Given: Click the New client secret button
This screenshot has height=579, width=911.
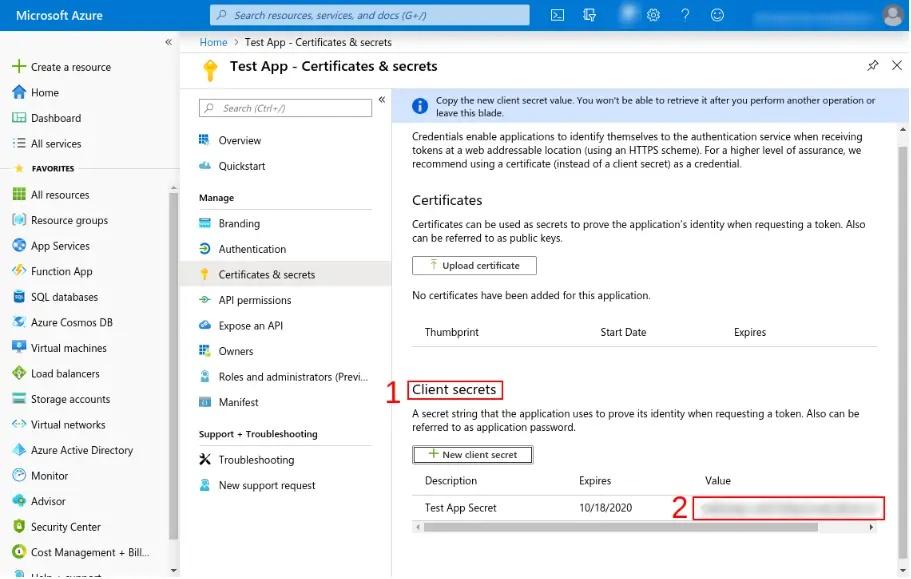Looking at the screenshot, I should click(x=472, y=454).
